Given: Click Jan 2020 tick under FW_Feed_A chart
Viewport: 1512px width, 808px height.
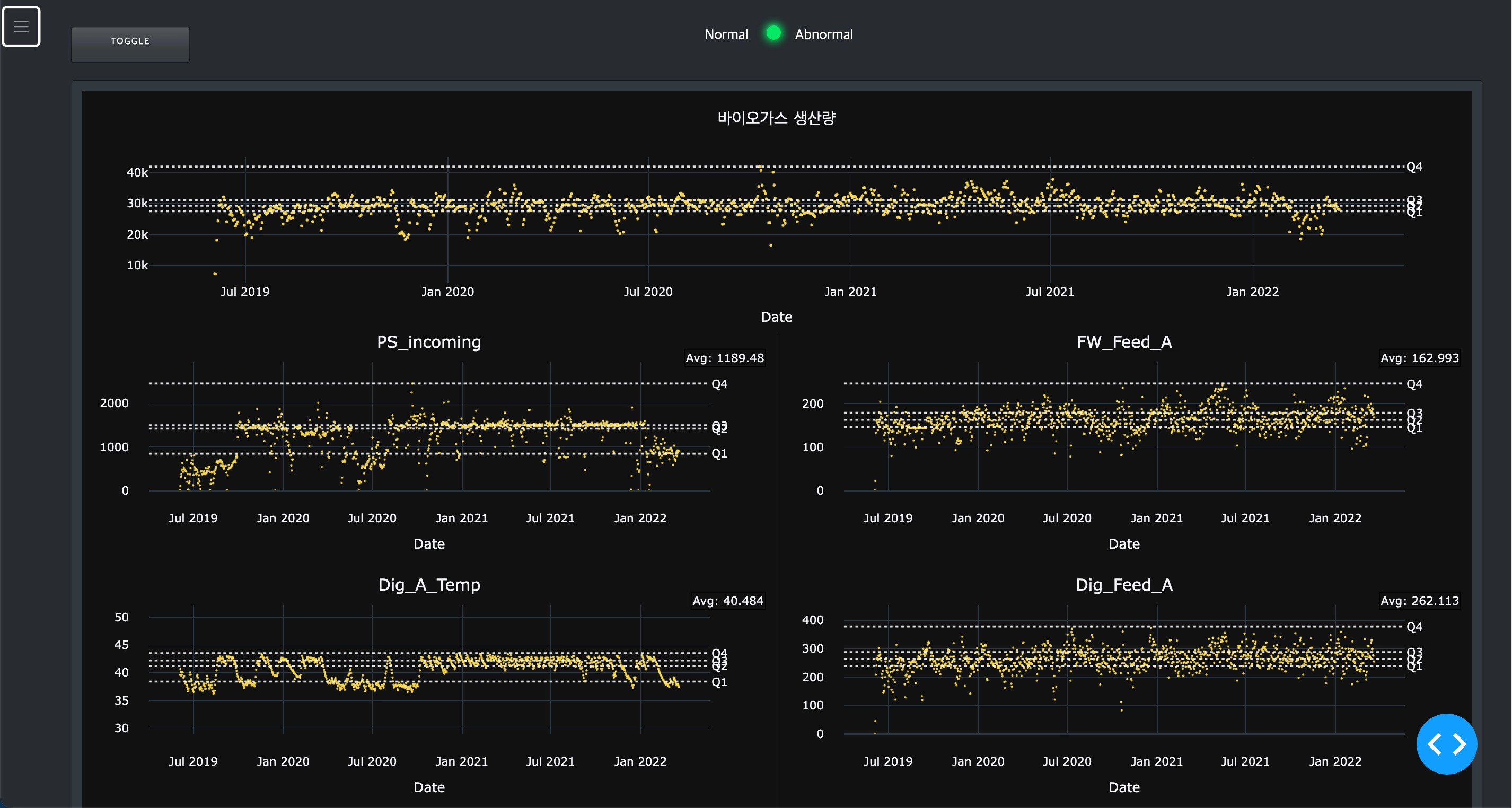Looking at the screenshot, I should coord(978,518).
